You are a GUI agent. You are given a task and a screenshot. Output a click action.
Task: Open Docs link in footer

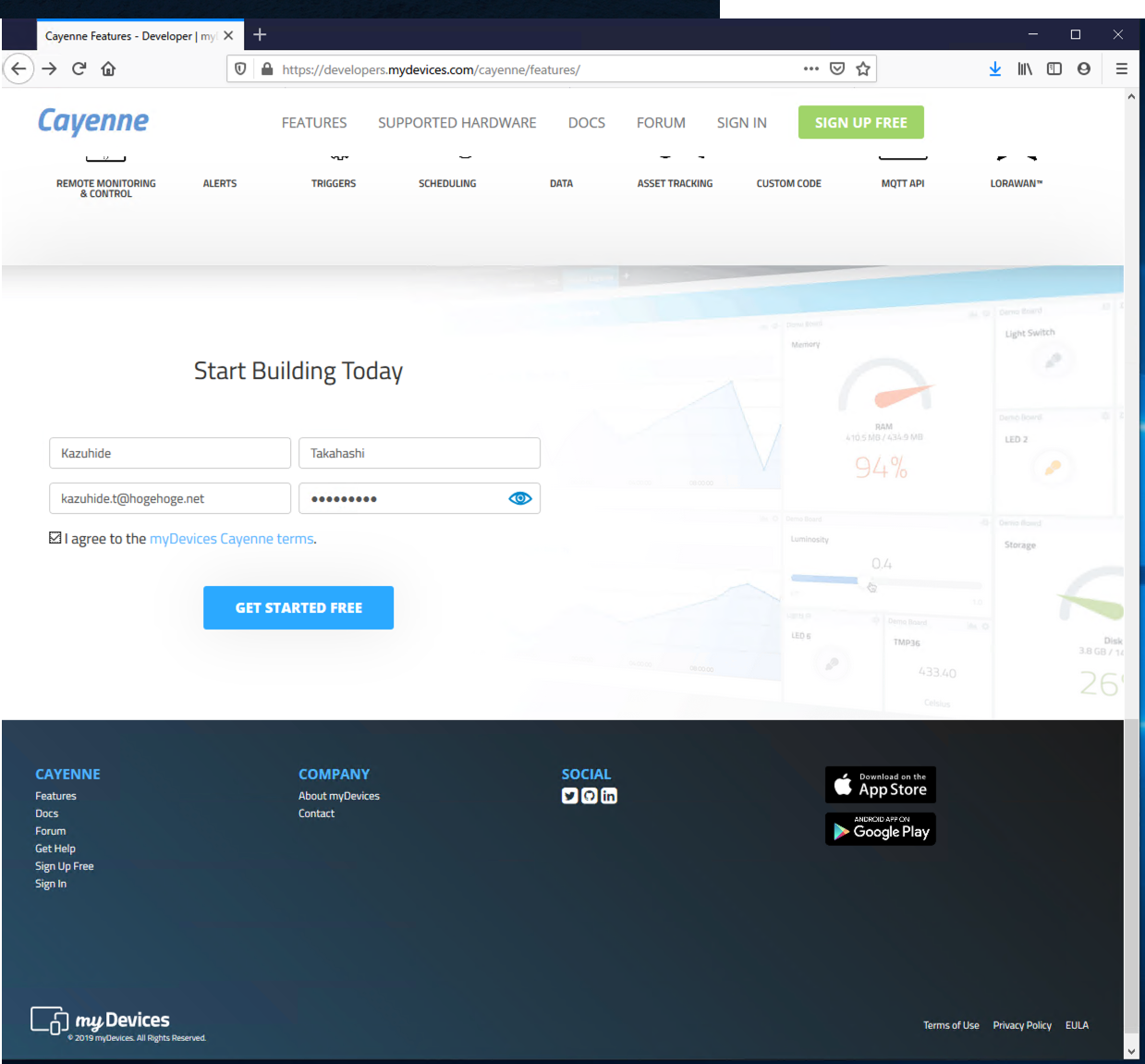click(x=47, y=813)
